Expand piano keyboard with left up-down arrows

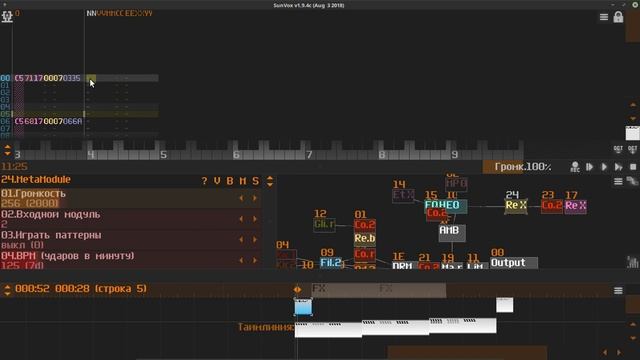[7, 150]
